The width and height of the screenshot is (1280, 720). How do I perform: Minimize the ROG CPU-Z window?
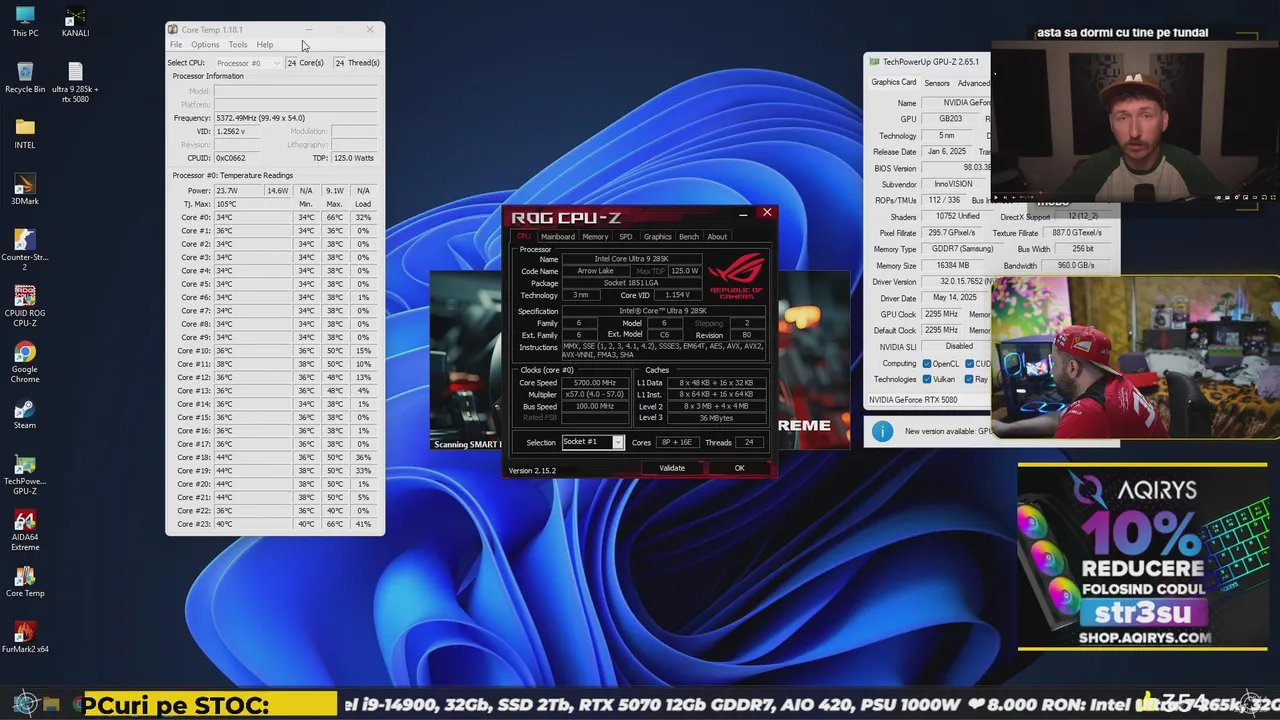(743, 214)
